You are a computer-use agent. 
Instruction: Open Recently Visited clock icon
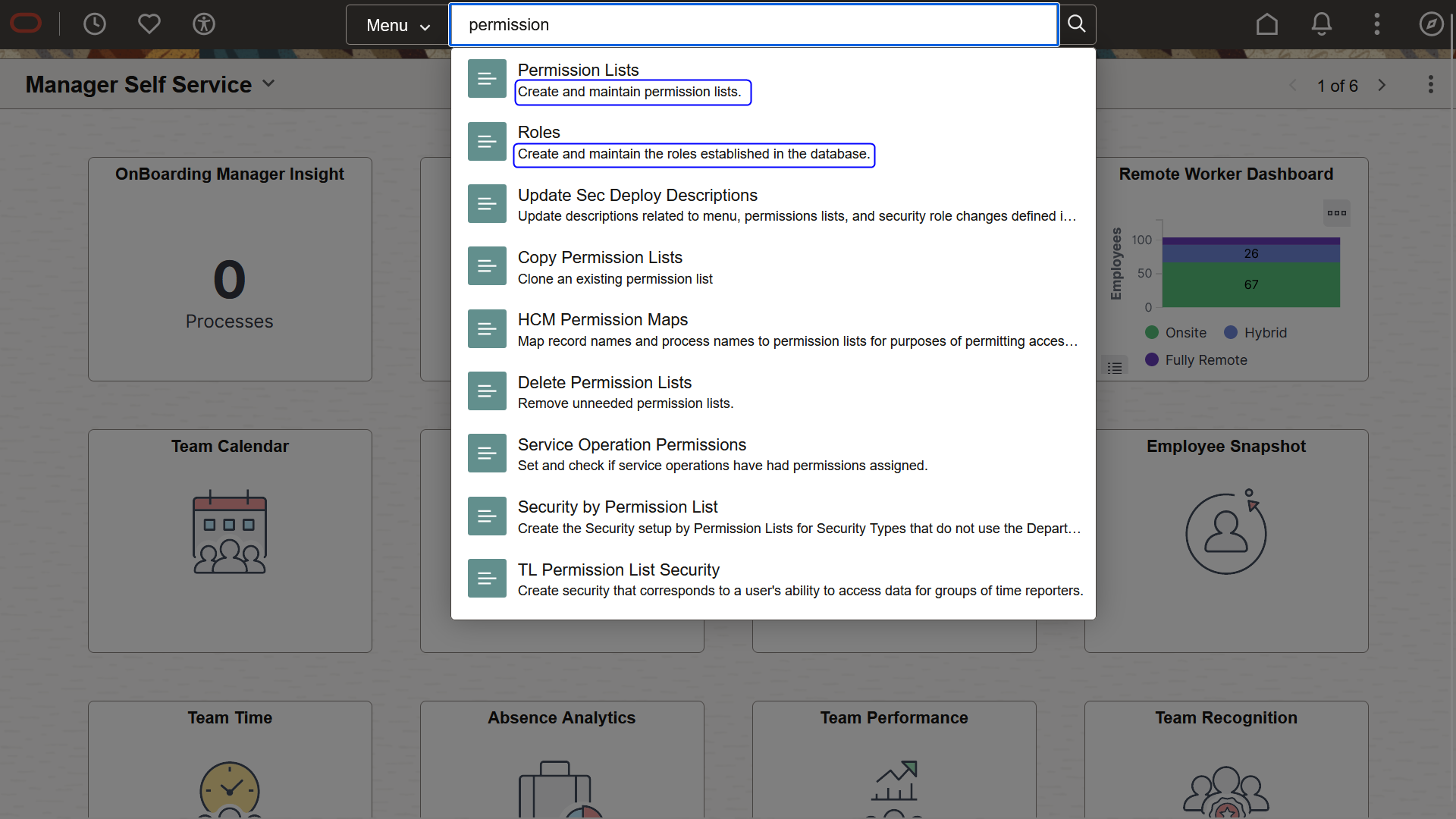pyautogui.click(x=95, y=24)
